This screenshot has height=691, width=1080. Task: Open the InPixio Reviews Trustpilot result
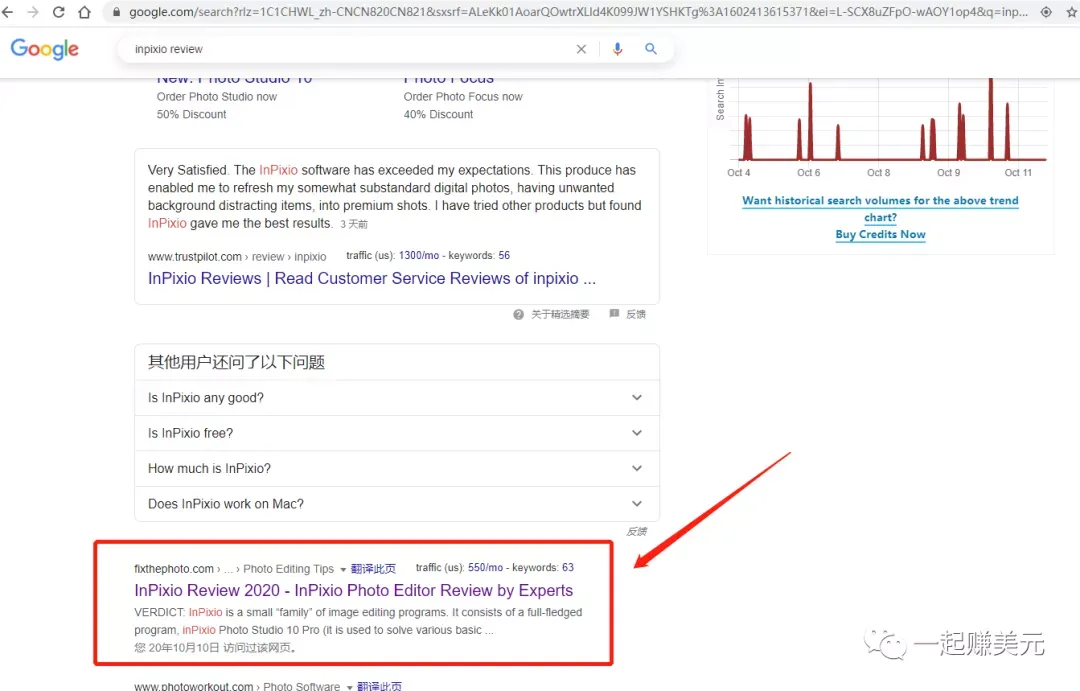(x=372, y=278)
